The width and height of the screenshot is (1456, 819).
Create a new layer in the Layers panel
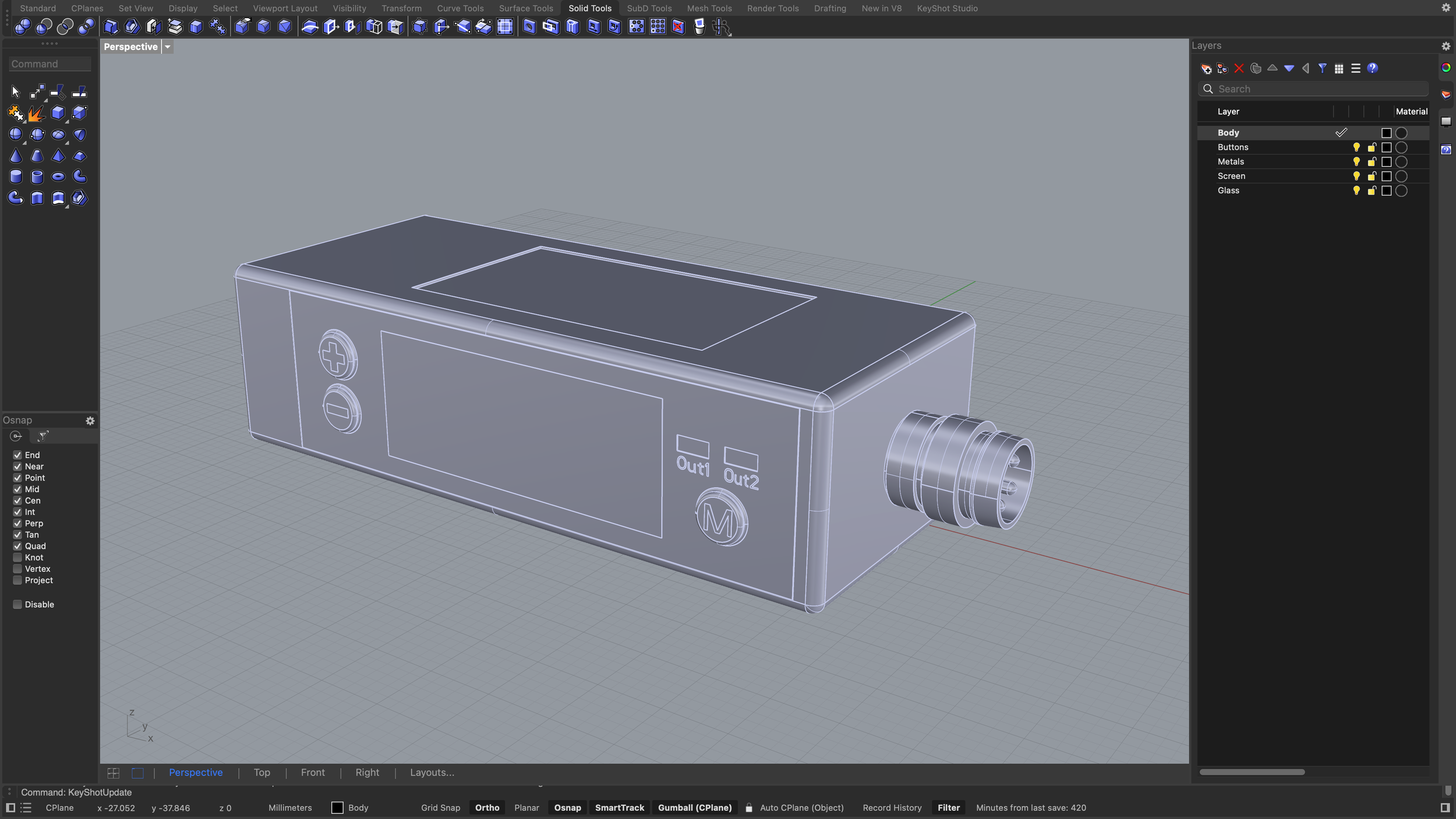[1206, 68]
